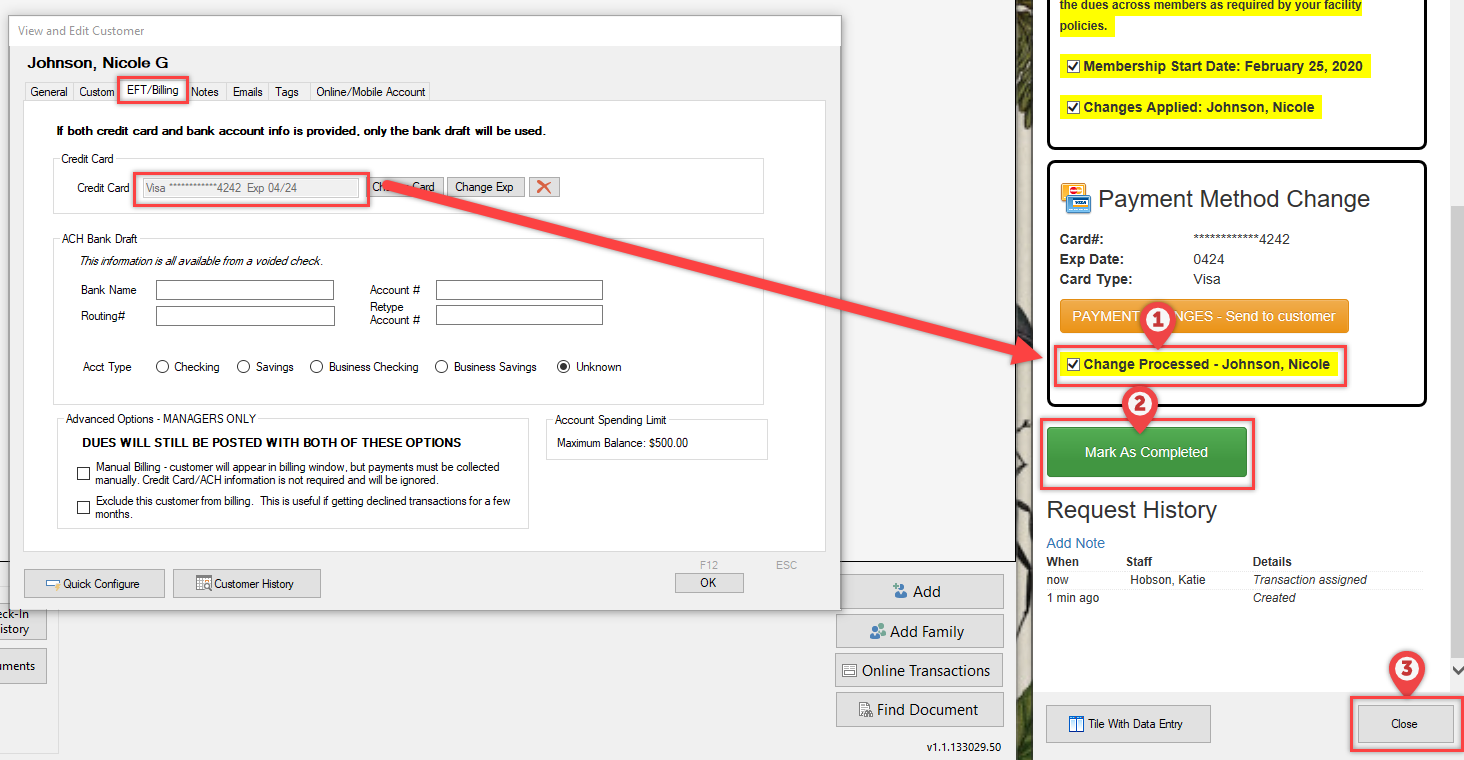Click the Created history entry
The image size is (1464, 760).
tap(1274, 598)
